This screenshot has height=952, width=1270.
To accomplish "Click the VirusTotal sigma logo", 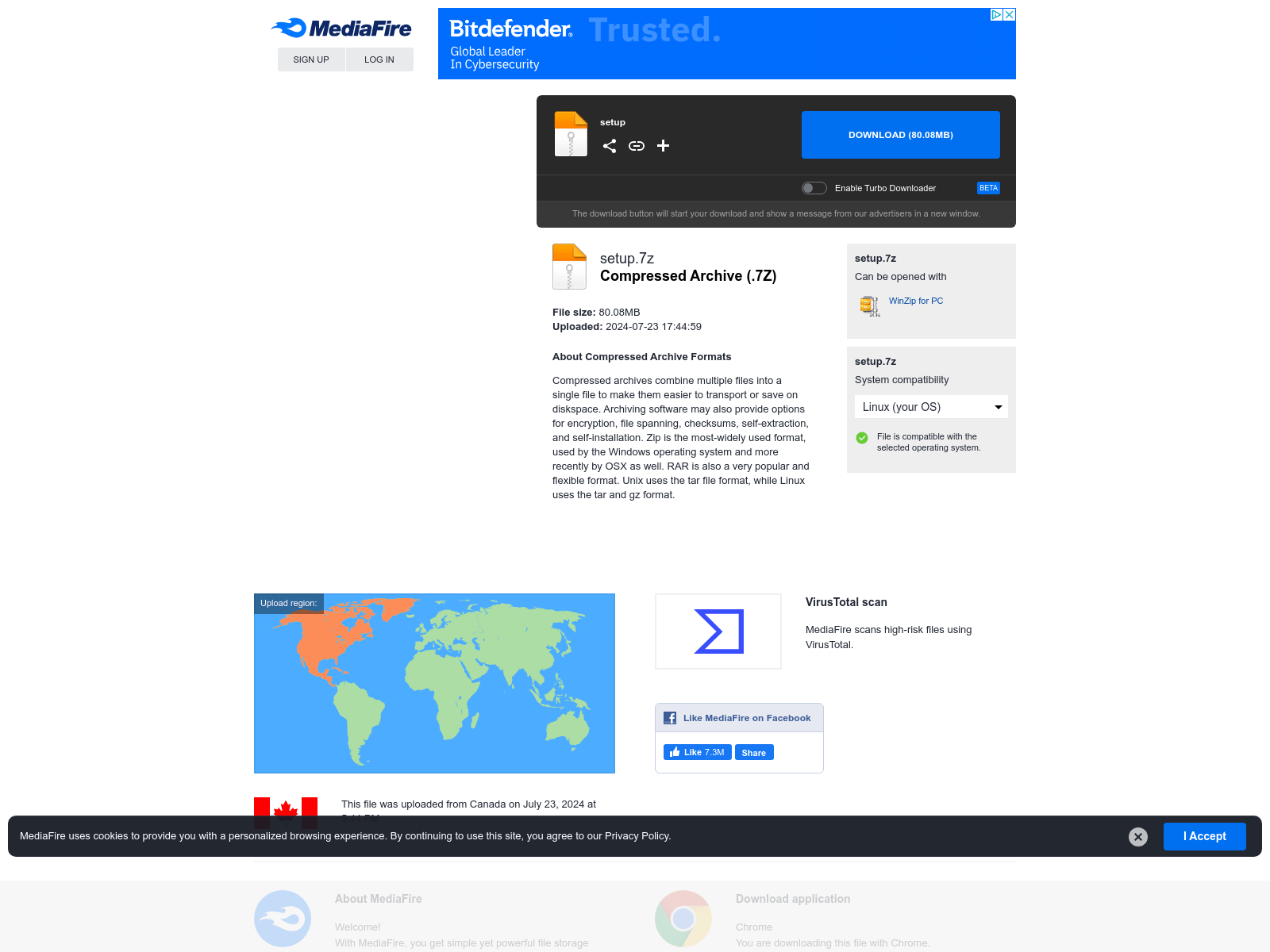I will tap(718, 631).
